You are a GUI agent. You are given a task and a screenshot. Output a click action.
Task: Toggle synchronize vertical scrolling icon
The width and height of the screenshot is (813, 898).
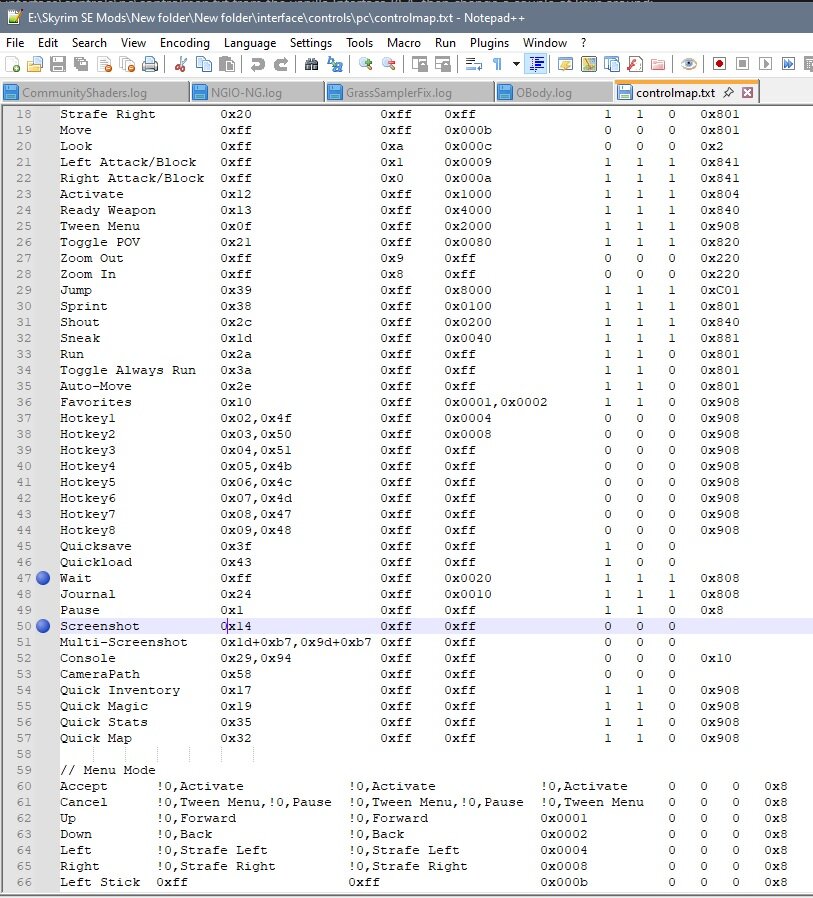[419, 64]
